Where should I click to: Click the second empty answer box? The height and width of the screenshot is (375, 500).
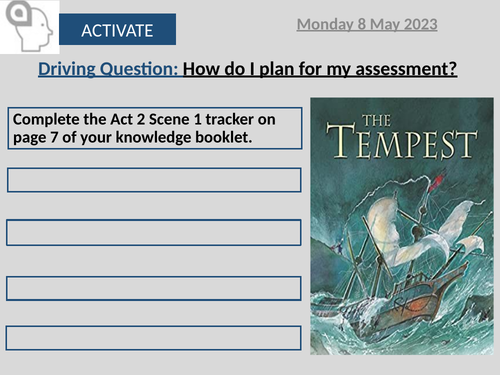tap(154, 232)
